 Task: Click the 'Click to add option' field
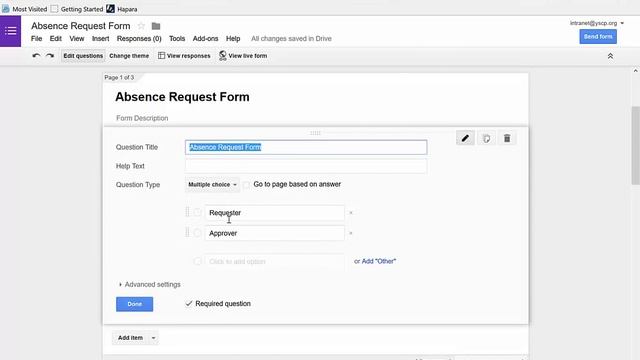[274, 262]
